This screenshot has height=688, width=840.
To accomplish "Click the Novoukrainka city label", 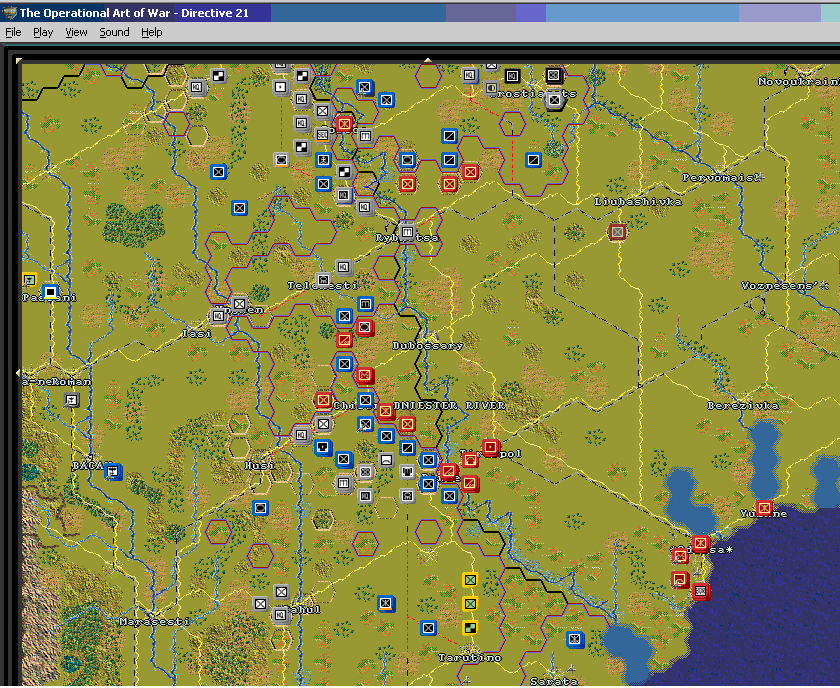I will click(798, 82).
